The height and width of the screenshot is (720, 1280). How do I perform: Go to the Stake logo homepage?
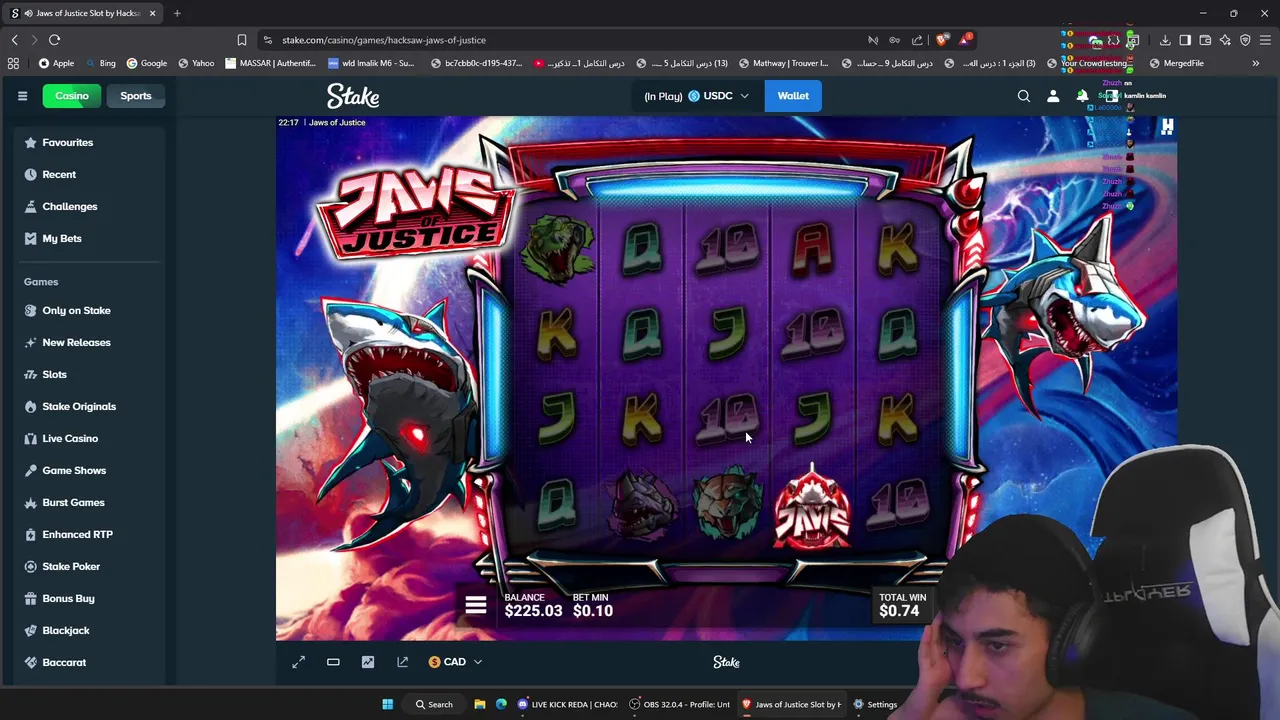(x=353, y=96)
